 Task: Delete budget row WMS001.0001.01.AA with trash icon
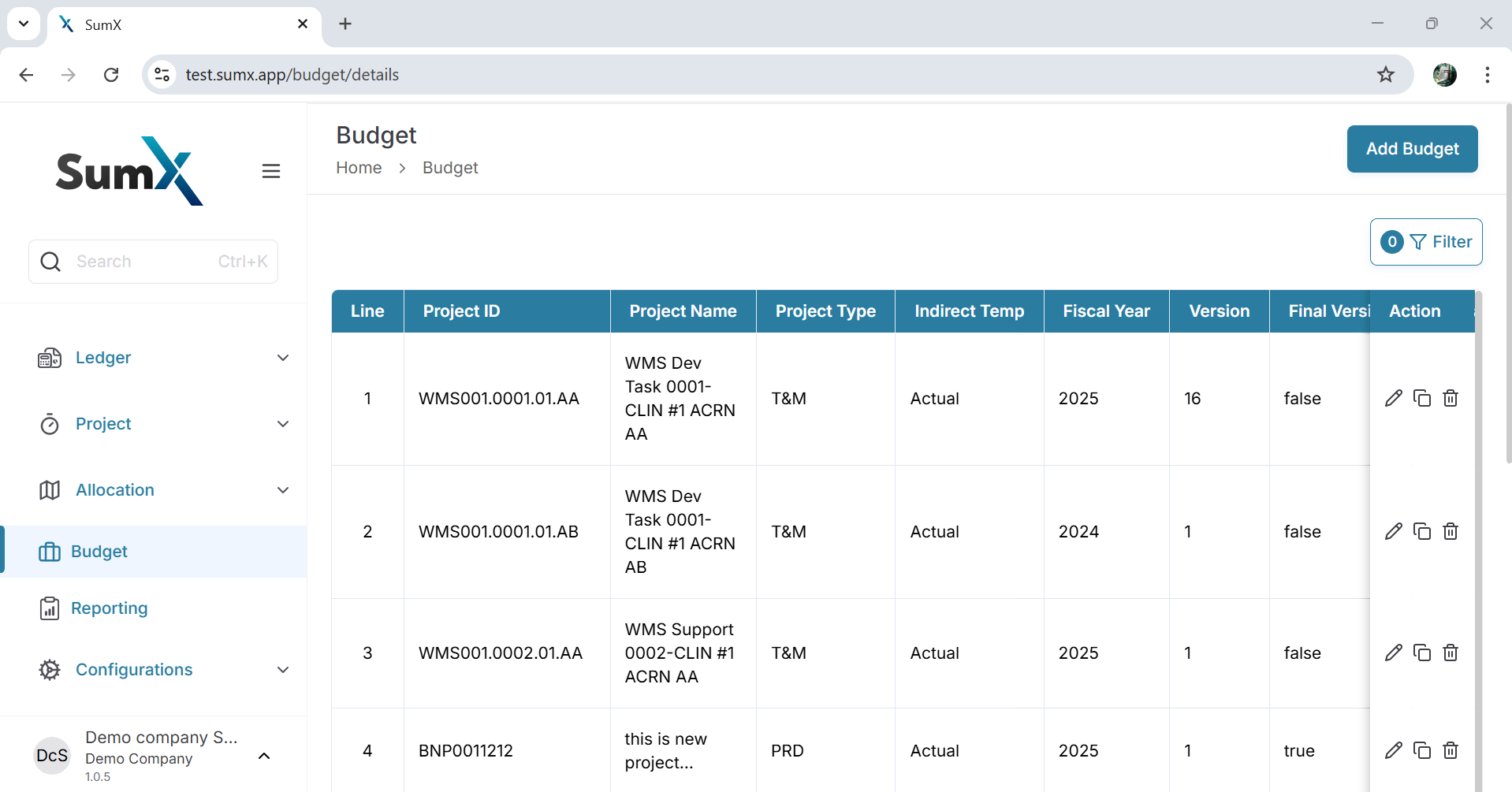coord(1451,398)
